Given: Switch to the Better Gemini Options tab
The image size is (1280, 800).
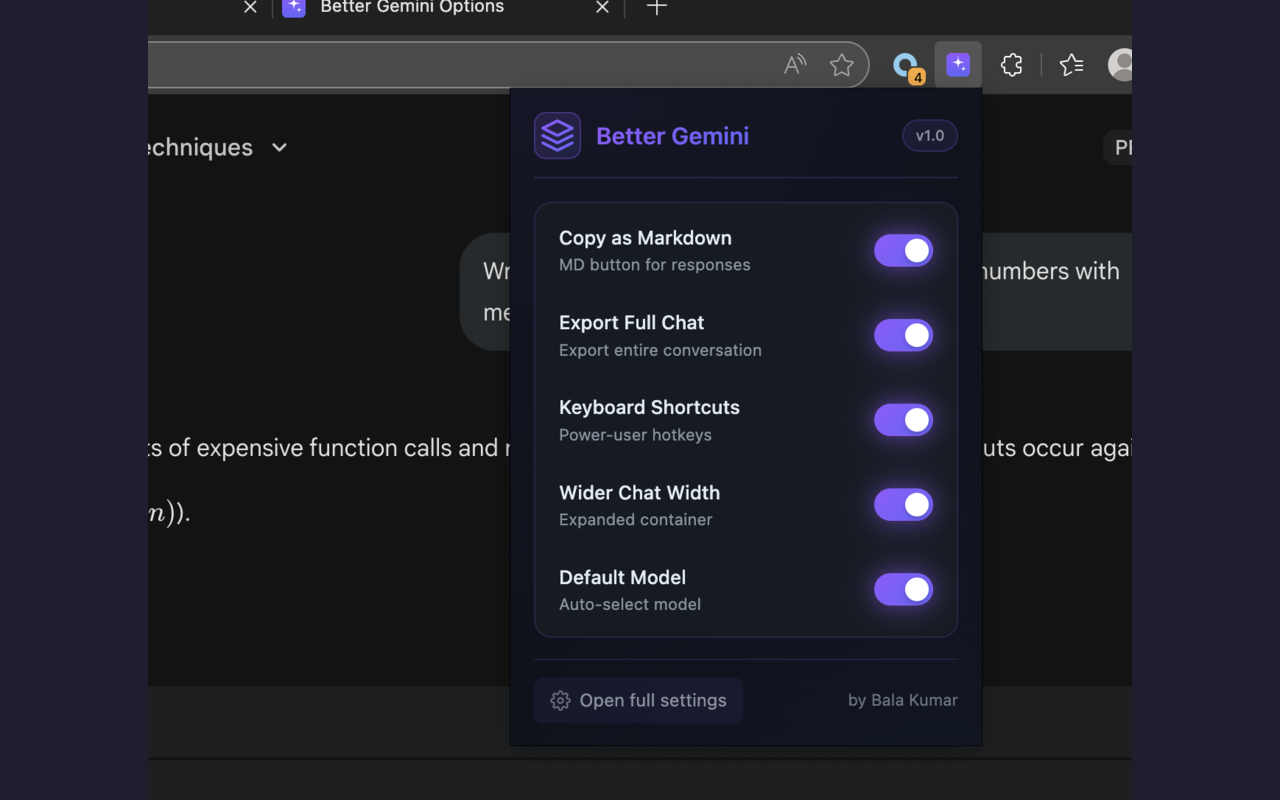Looking at the screenshot, I should 447,8.
